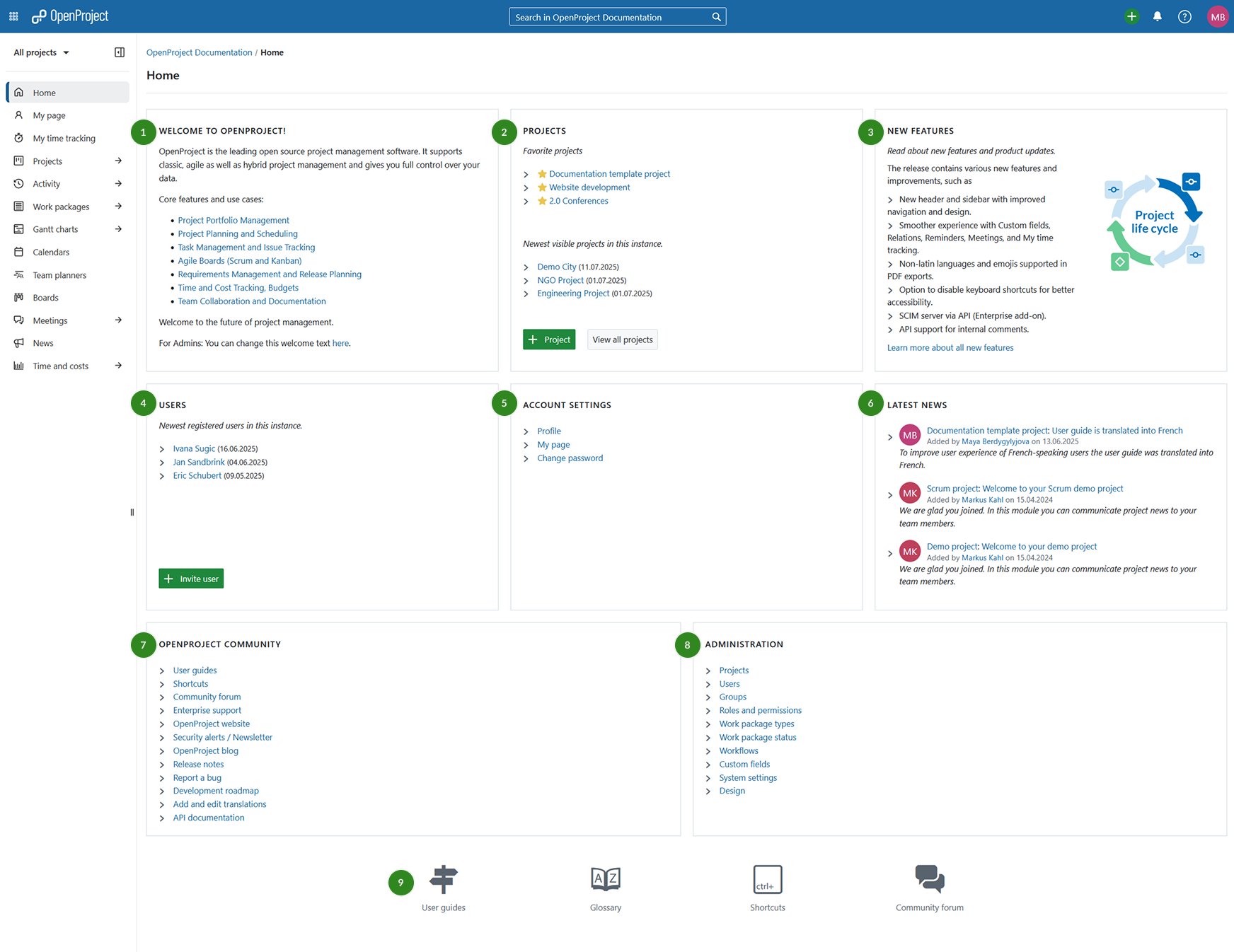Screen dimensions: 1234x952
Task: Open the OpenProject Documentation breadcrumb link
Action: tap(199, 52)
